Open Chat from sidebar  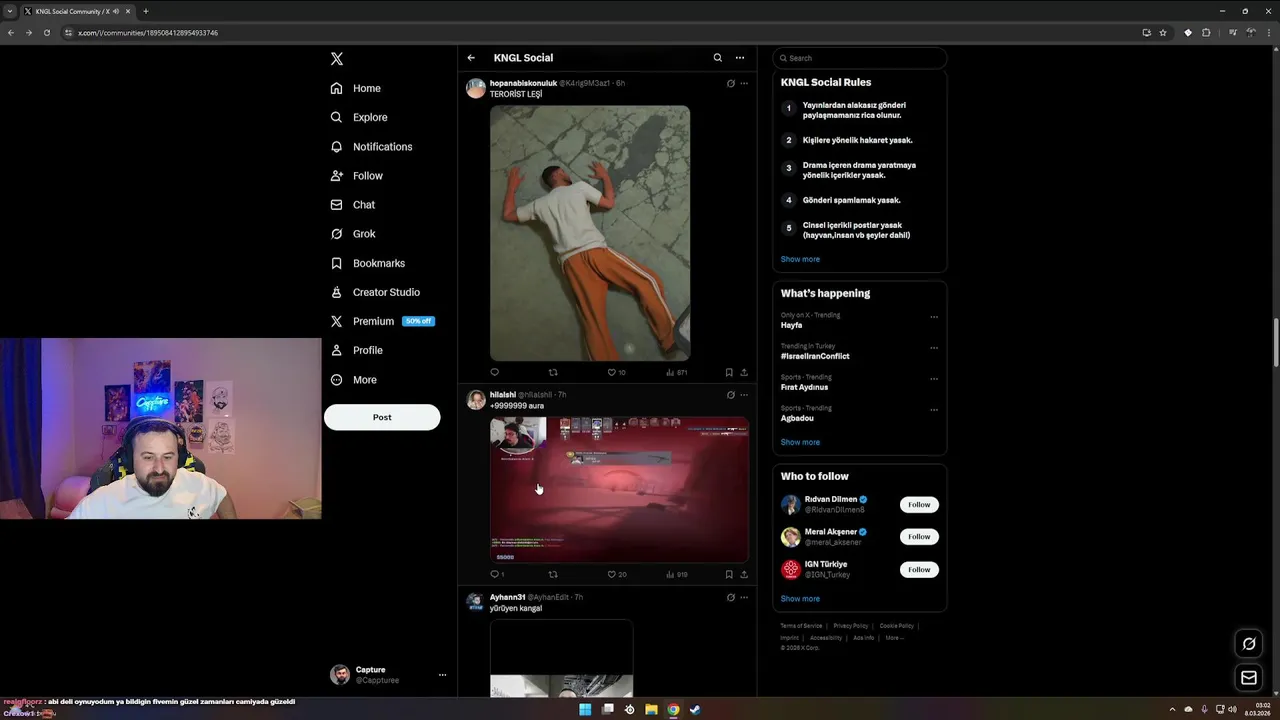353,204
